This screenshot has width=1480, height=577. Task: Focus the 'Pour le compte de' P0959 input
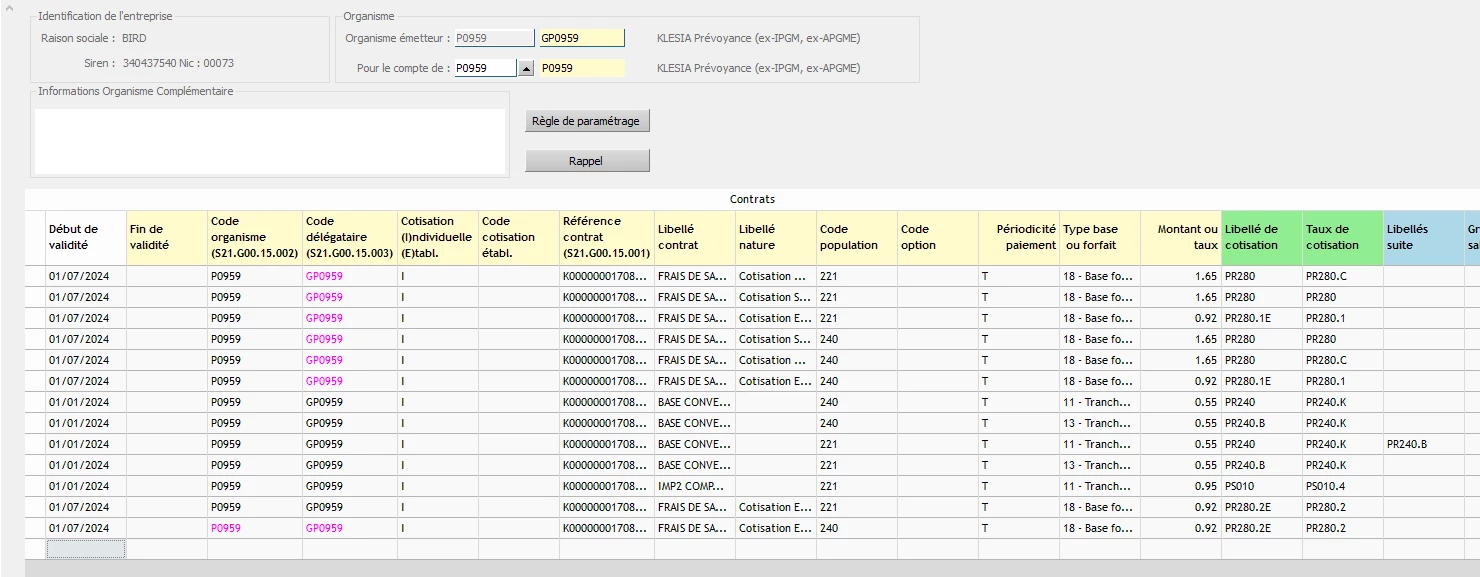[485, 68]
